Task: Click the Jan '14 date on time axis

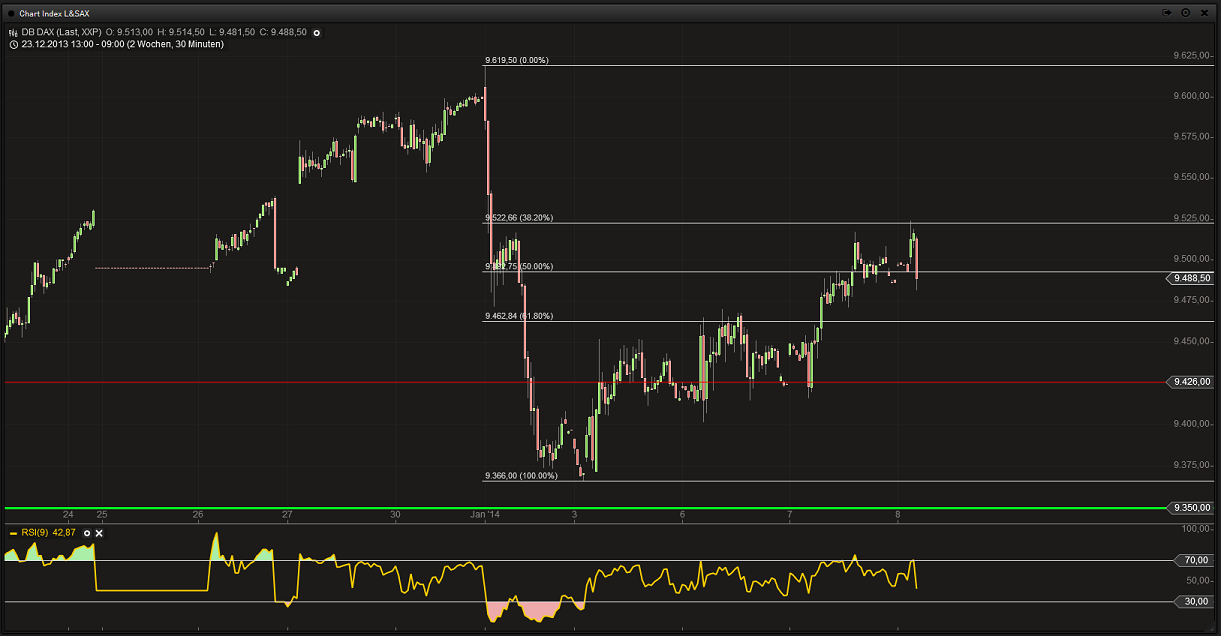Action: (x=484, y=514)
